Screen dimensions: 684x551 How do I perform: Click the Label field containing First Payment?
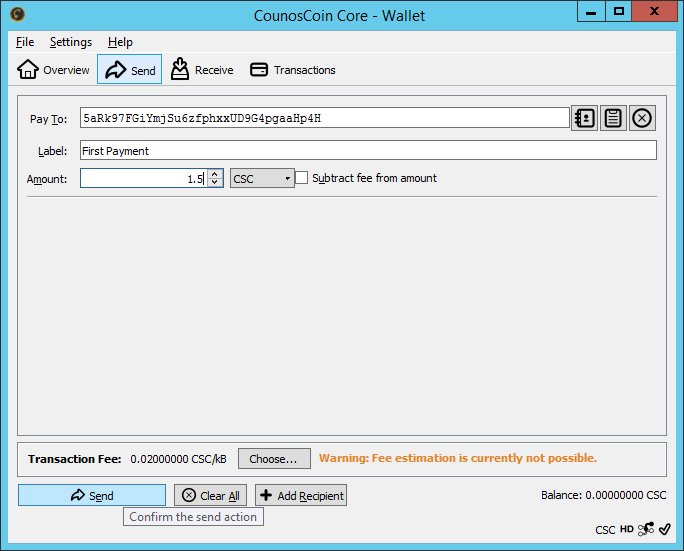click(x=368, y=151)
